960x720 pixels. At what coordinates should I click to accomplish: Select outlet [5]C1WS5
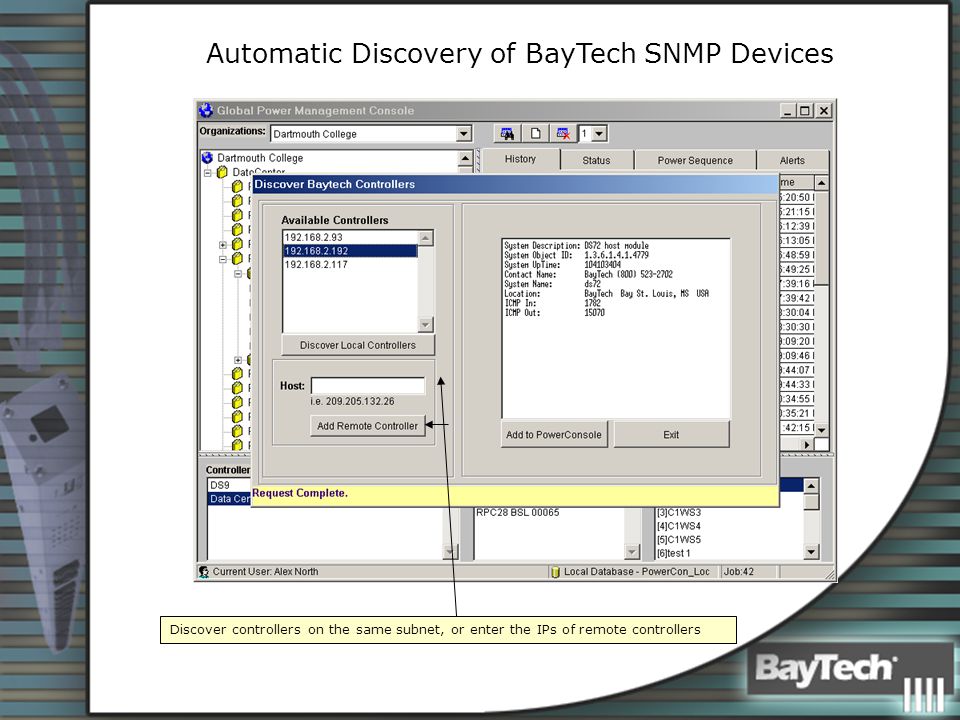point(679,539)
